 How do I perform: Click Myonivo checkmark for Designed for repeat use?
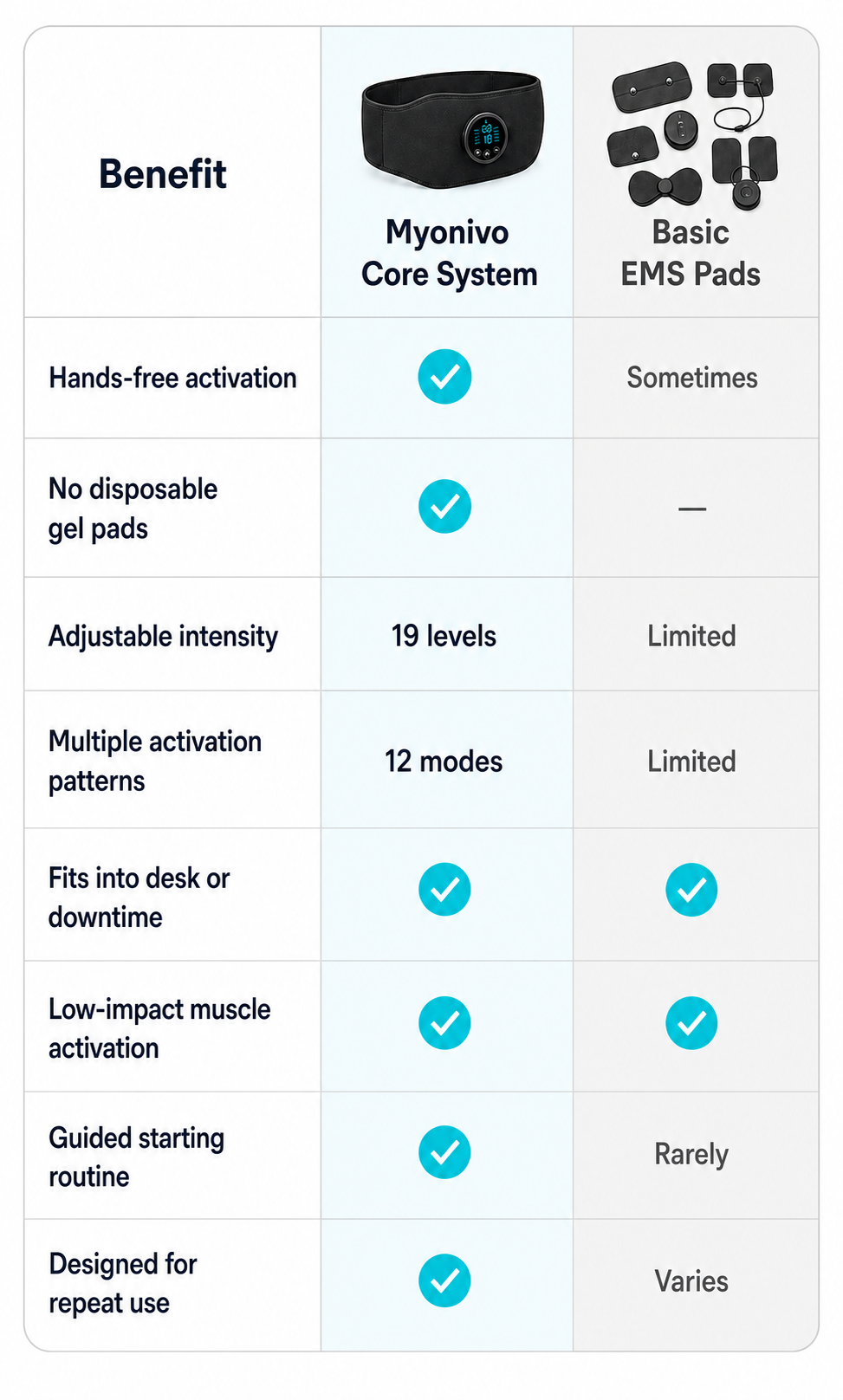[444, 1280]
